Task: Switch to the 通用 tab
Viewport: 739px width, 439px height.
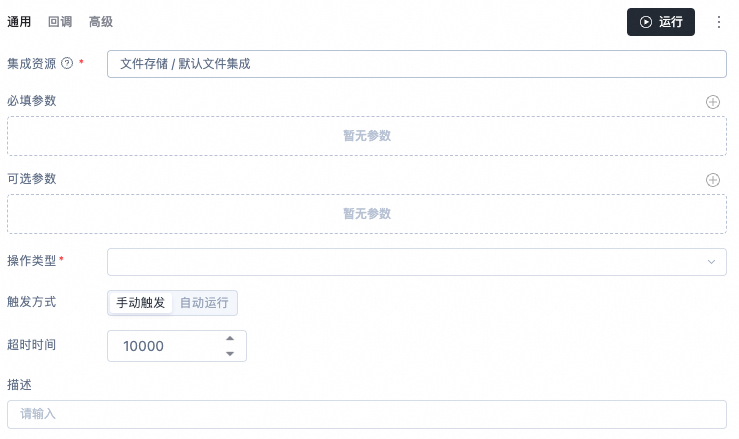Action: (19, 22)
